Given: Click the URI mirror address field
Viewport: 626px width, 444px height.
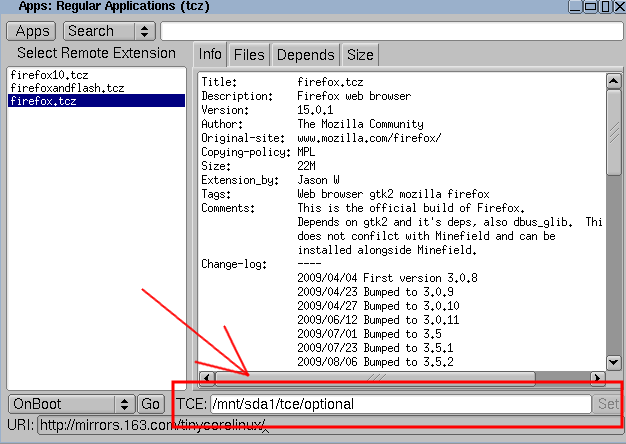Looking at the screenshot, I should (x=331, y=425).
